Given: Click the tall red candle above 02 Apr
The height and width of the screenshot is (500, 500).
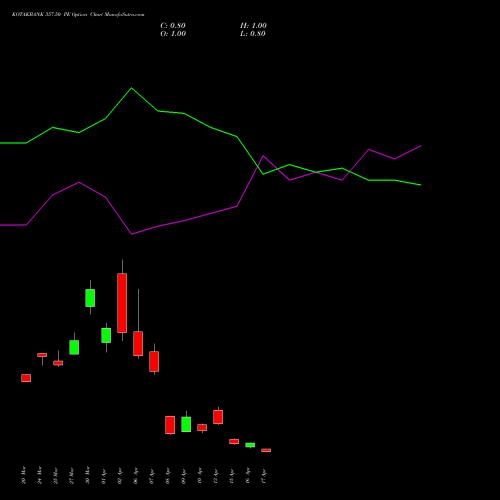Looking at the screenshot, I should click(122, 303).
